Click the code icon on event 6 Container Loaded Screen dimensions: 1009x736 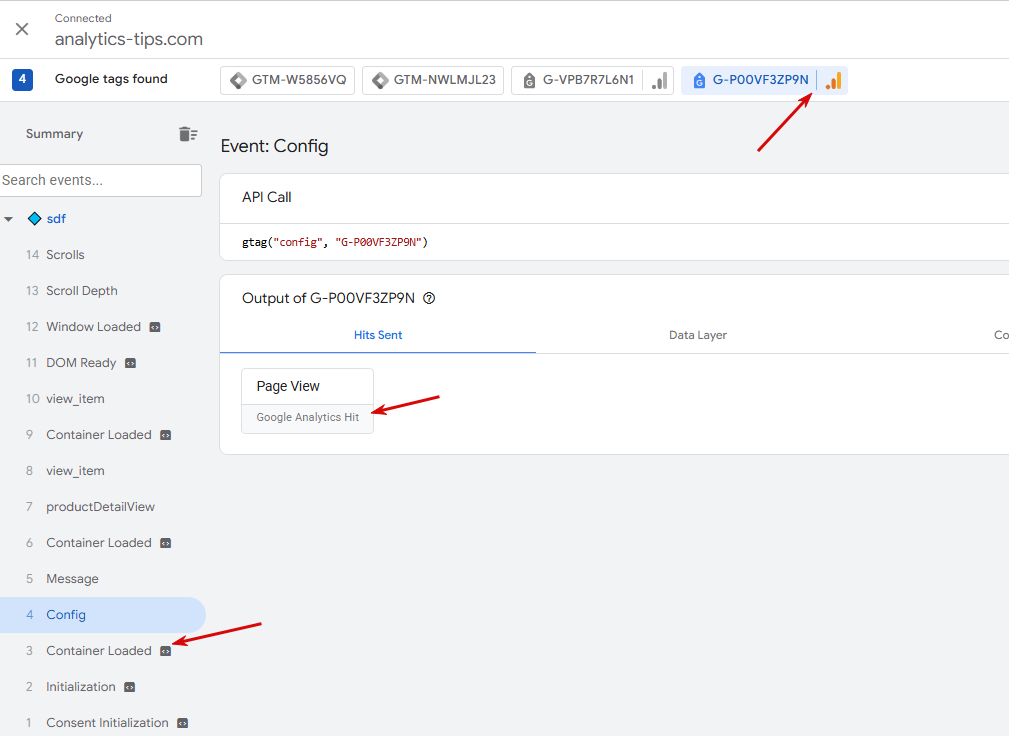(x=165, y=544)
